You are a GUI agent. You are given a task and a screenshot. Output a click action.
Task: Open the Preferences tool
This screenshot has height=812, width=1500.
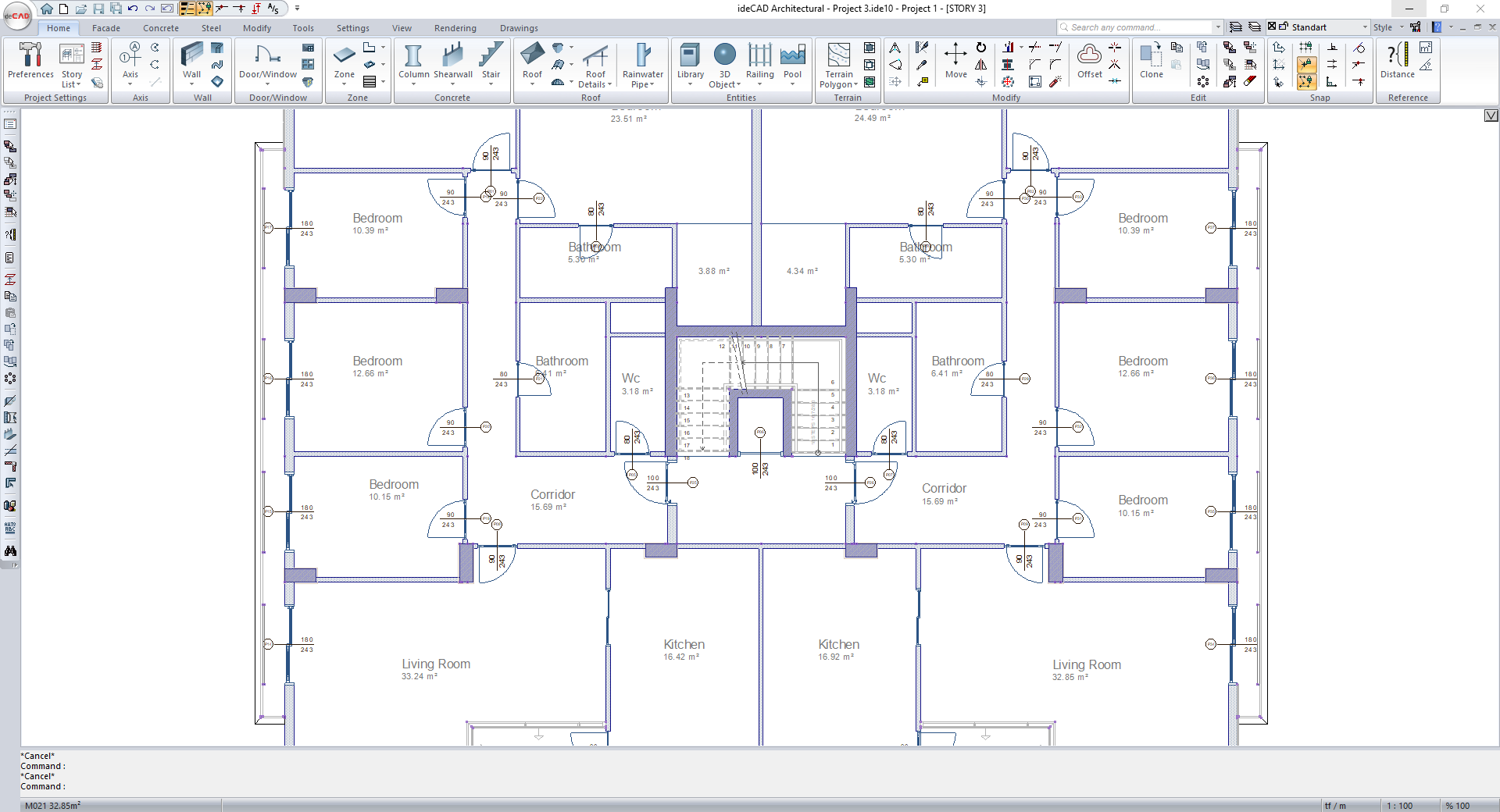(30, 62)
